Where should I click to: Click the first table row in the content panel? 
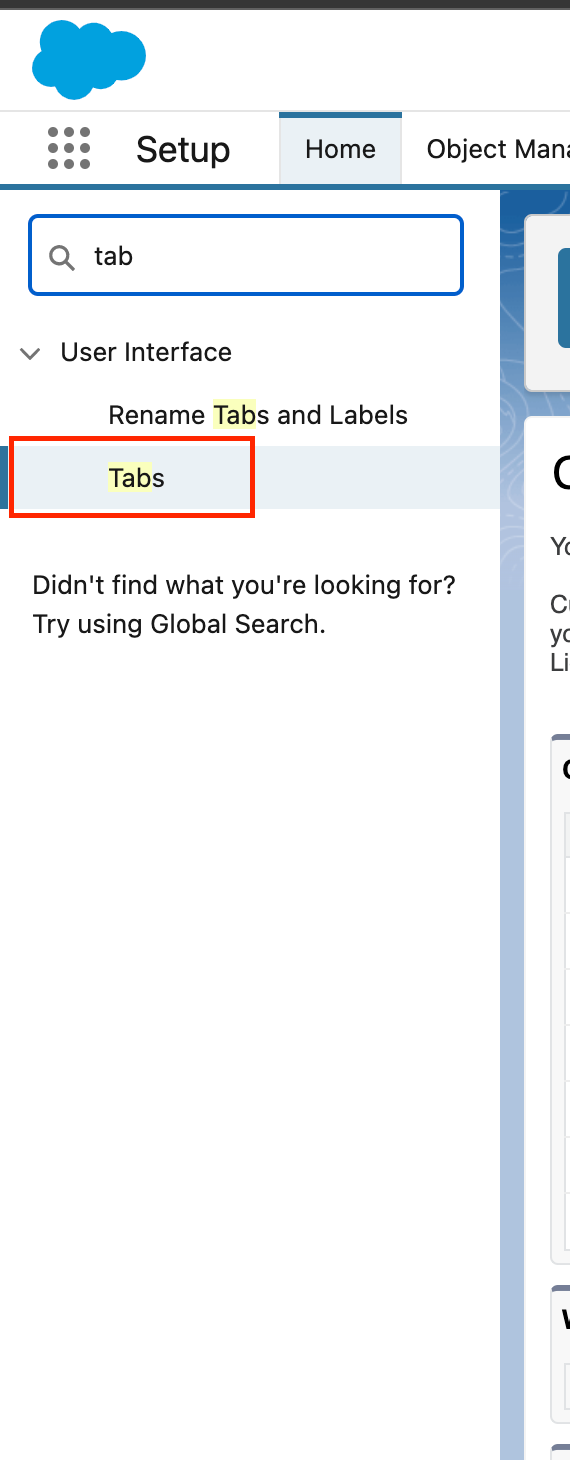point(567,884)
